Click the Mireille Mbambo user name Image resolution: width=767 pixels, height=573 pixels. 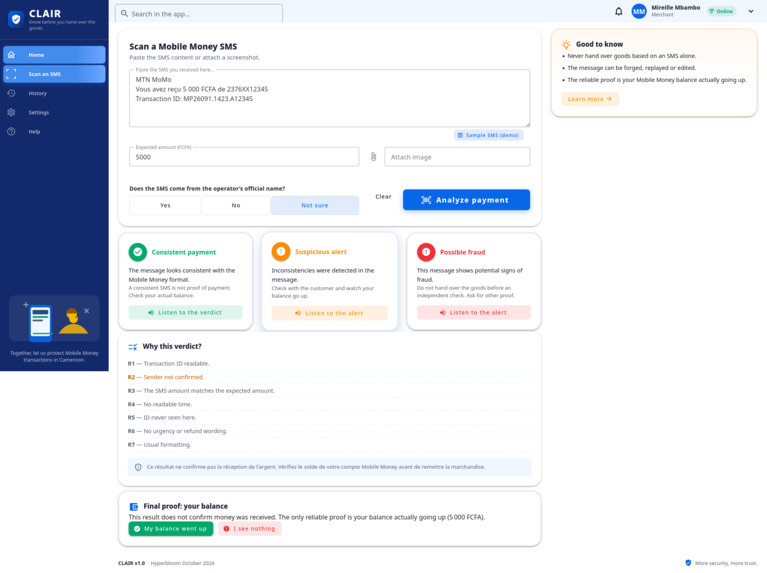(x=676, y=7)
